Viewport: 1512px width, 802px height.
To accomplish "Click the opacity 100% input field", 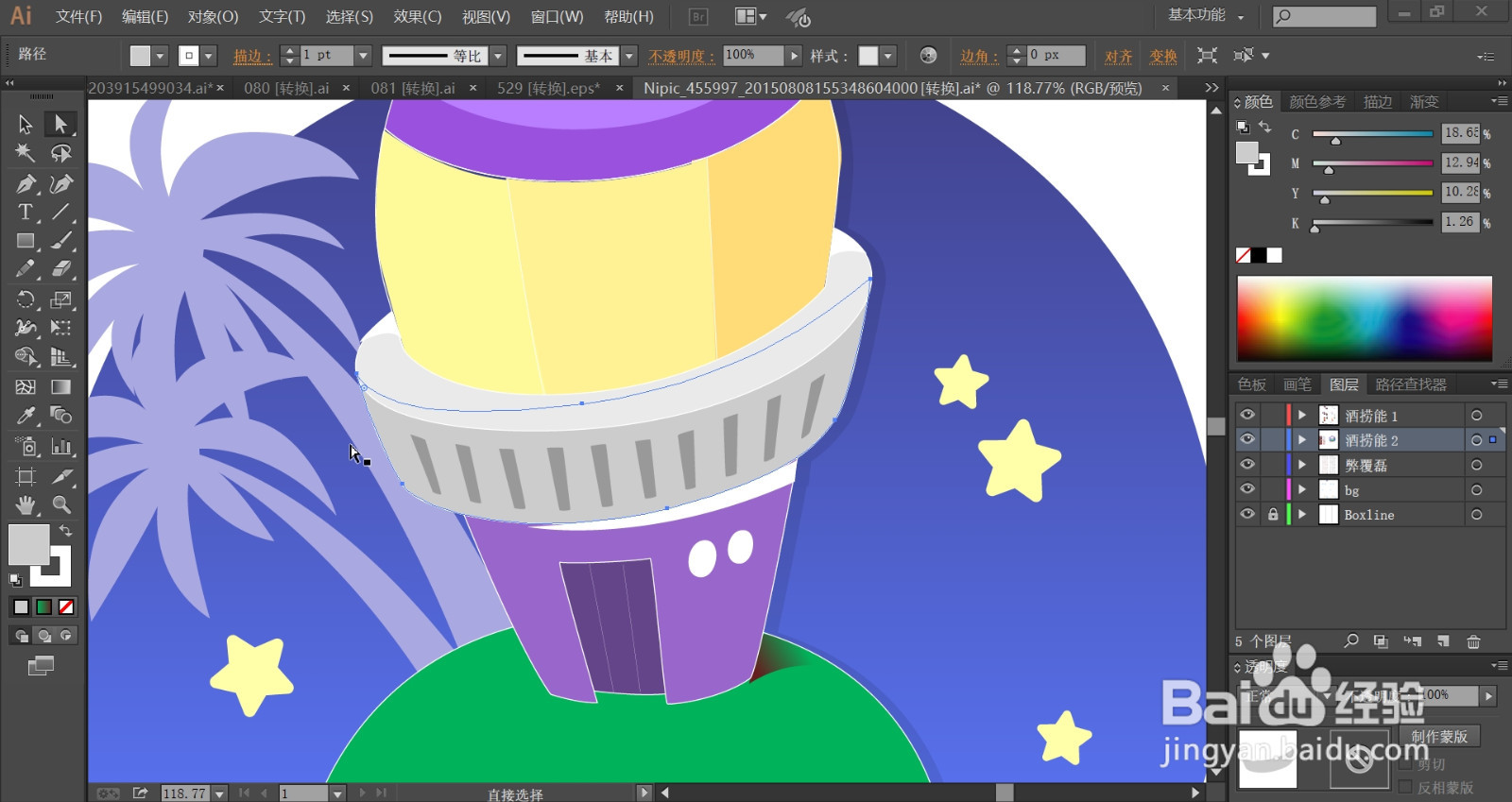I will (x=753, y=56).
